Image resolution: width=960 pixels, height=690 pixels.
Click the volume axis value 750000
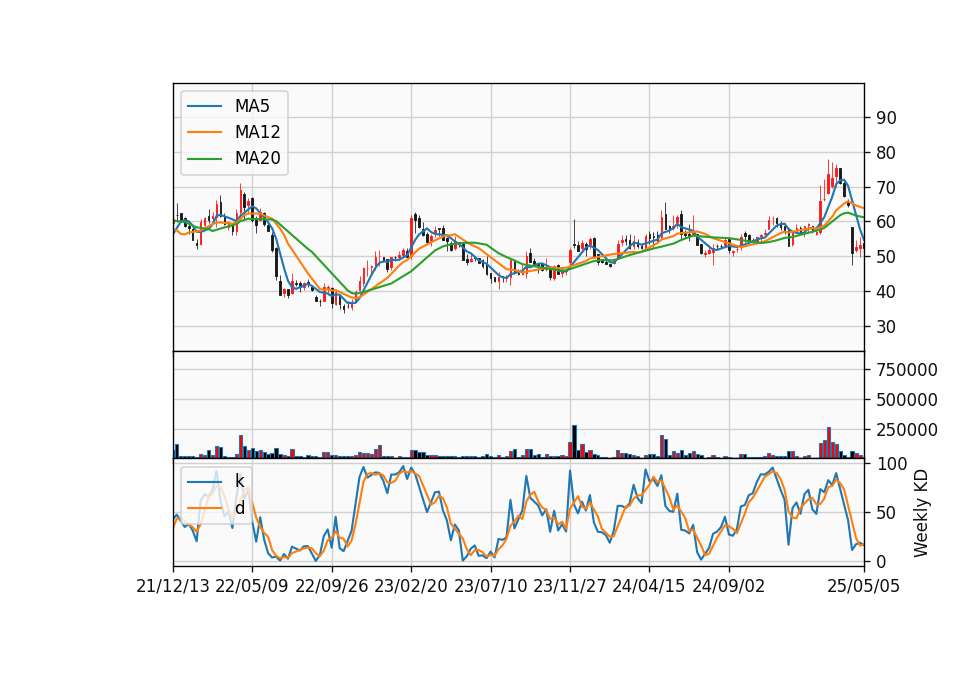(907, 370)
